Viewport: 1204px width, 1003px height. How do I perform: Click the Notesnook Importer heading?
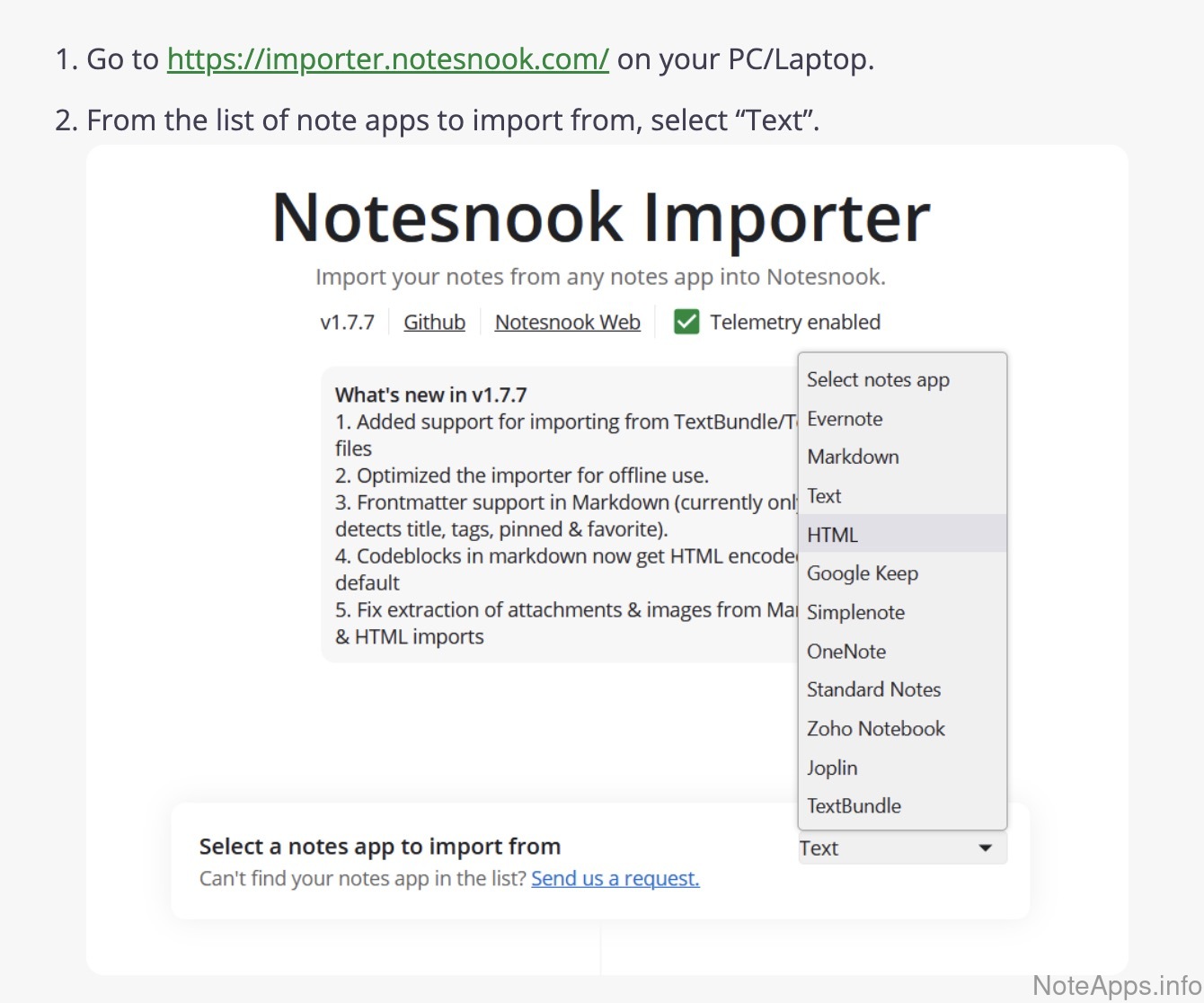coord(600,218)
